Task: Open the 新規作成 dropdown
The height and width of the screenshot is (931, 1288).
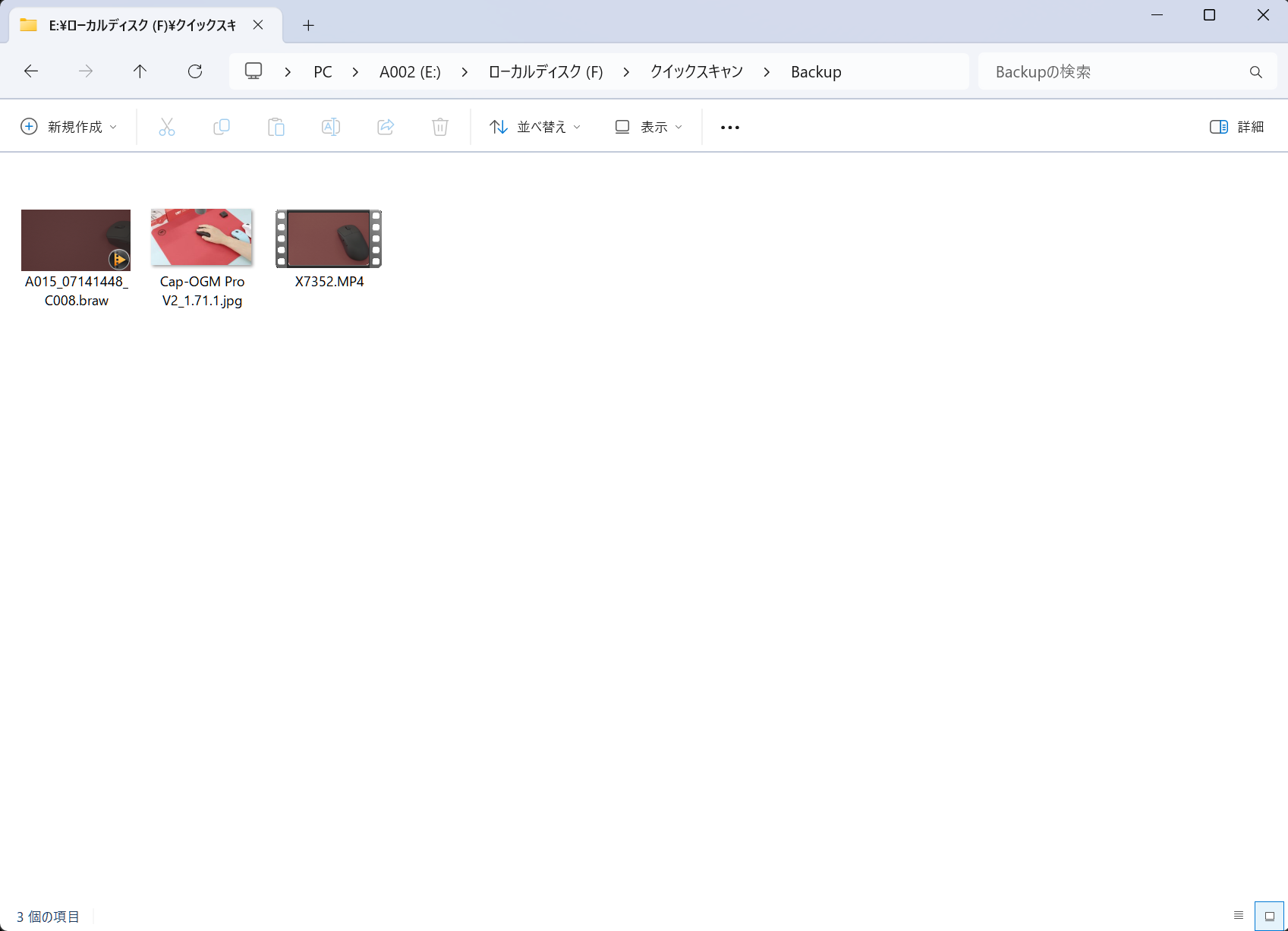Action: [69, 127]
